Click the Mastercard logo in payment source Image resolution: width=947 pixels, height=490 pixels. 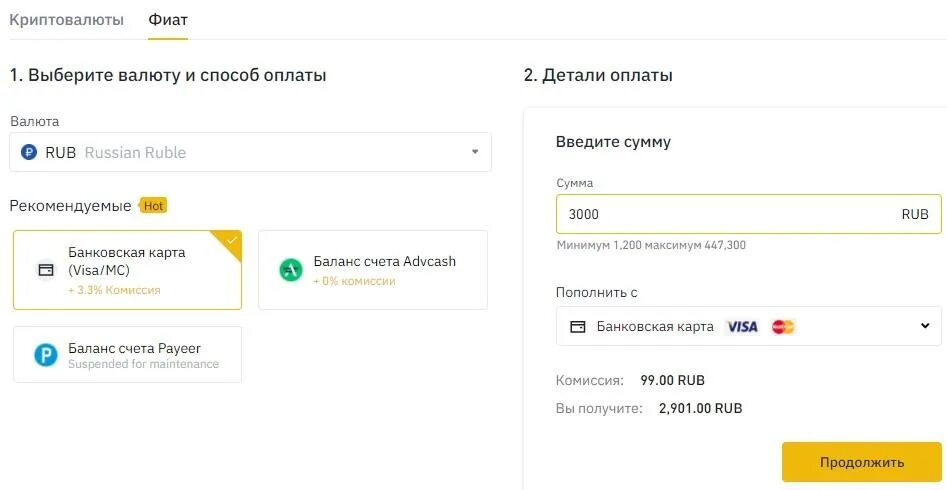click(783, 327)
